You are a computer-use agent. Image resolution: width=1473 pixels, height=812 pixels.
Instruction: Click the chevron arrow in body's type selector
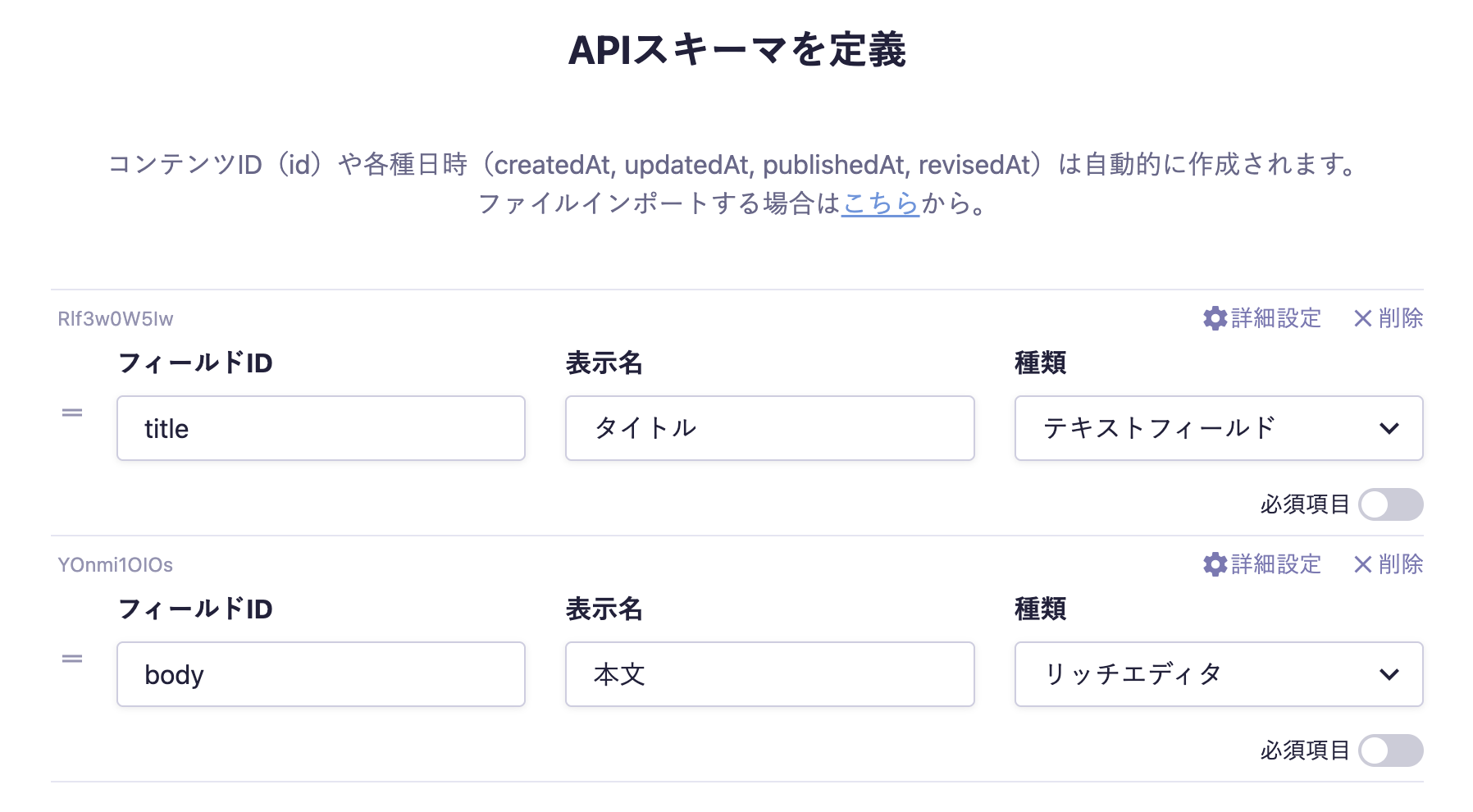pos(1389,674)
